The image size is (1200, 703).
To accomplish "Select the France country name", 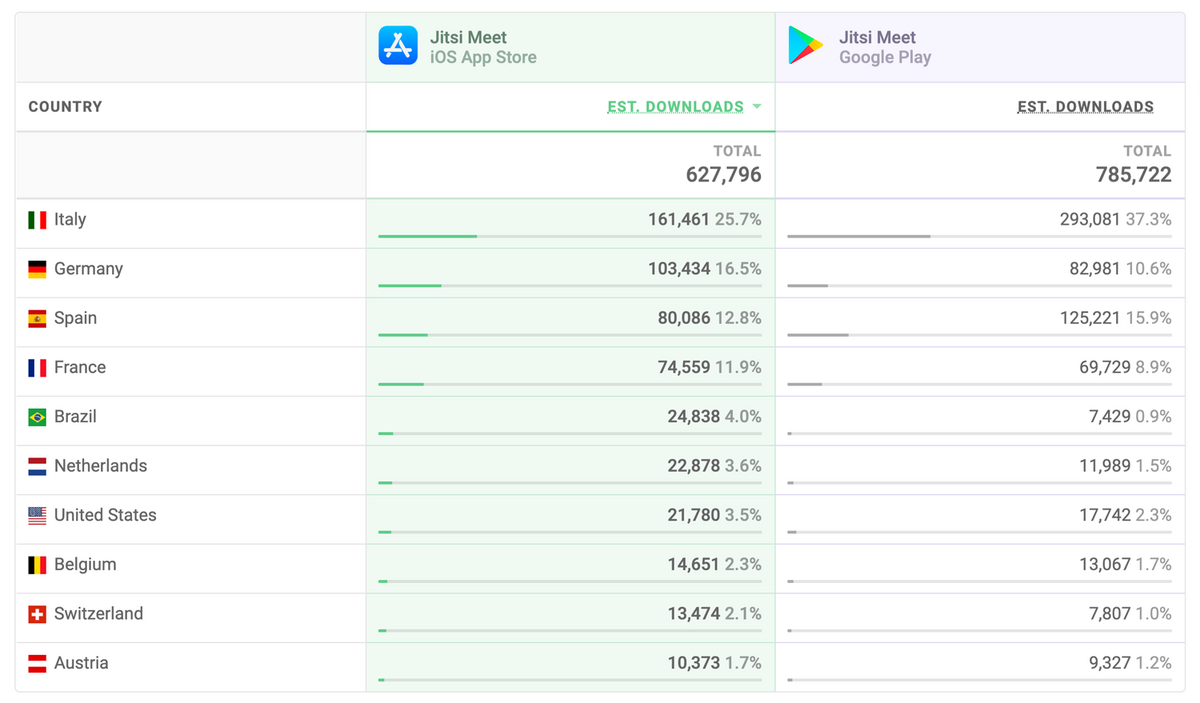I will [80, 367].
